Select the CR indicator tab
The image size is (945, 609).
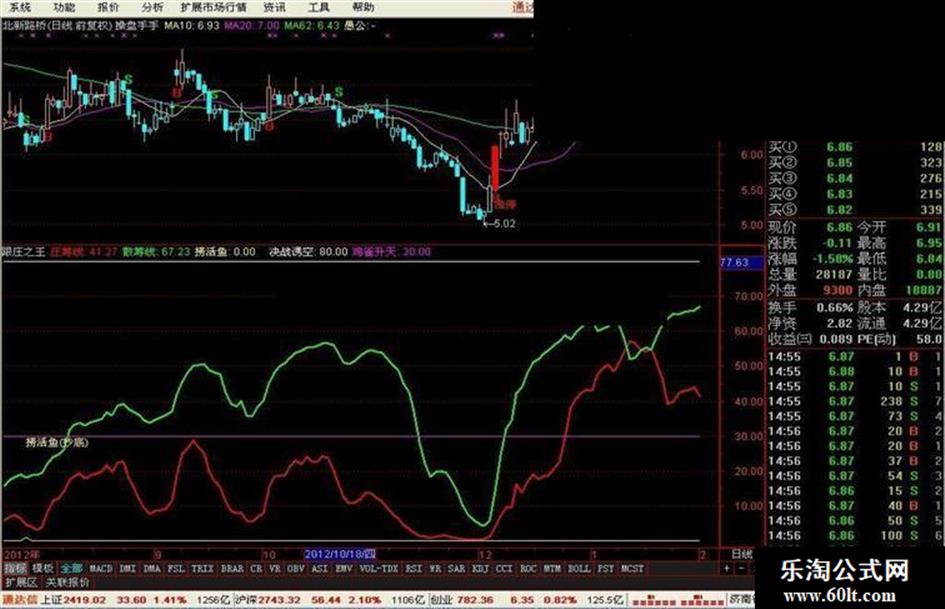256,569
